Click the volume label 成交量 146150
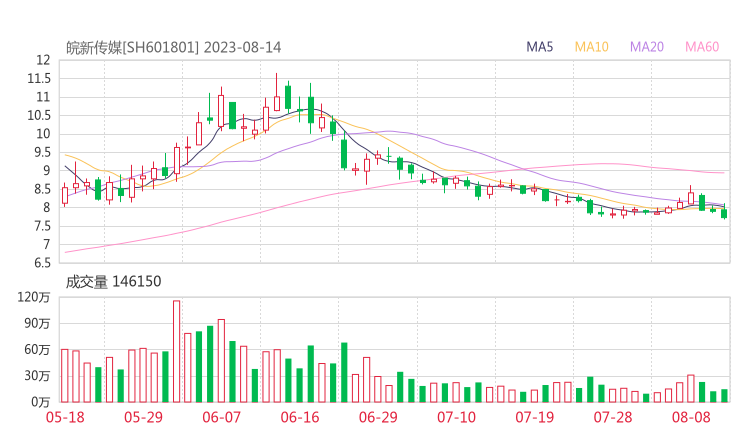 (113, 282)
